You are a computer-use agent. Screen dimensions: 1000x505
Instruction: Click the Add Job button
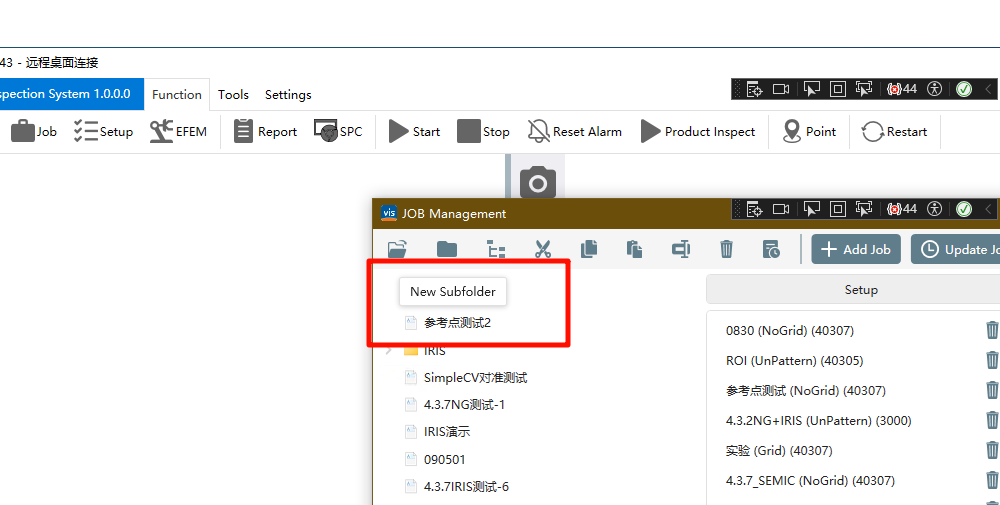tap(856, 249)
